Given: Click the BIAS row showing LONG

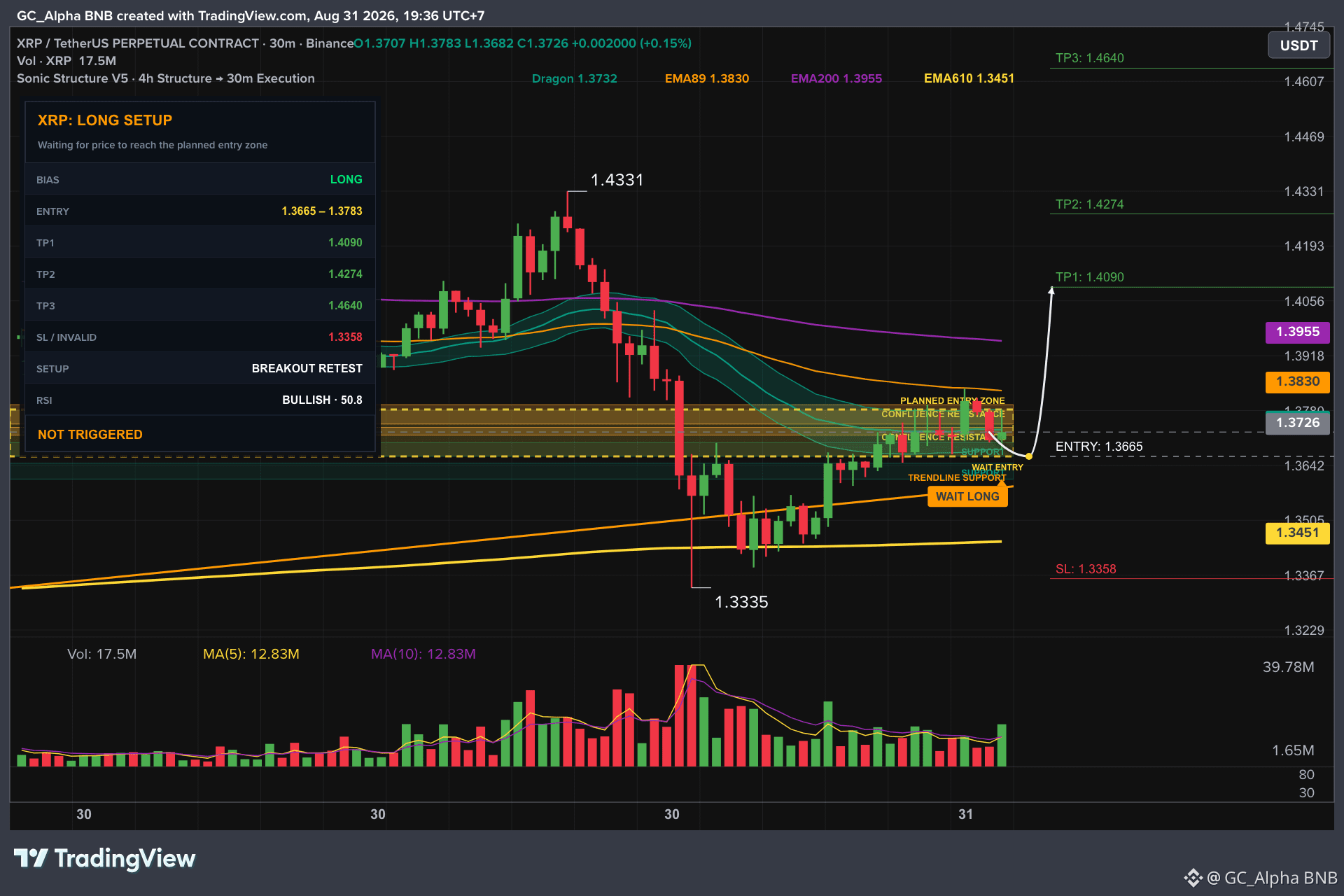Looking at the screenshot, I should click(x=199, y=180).
